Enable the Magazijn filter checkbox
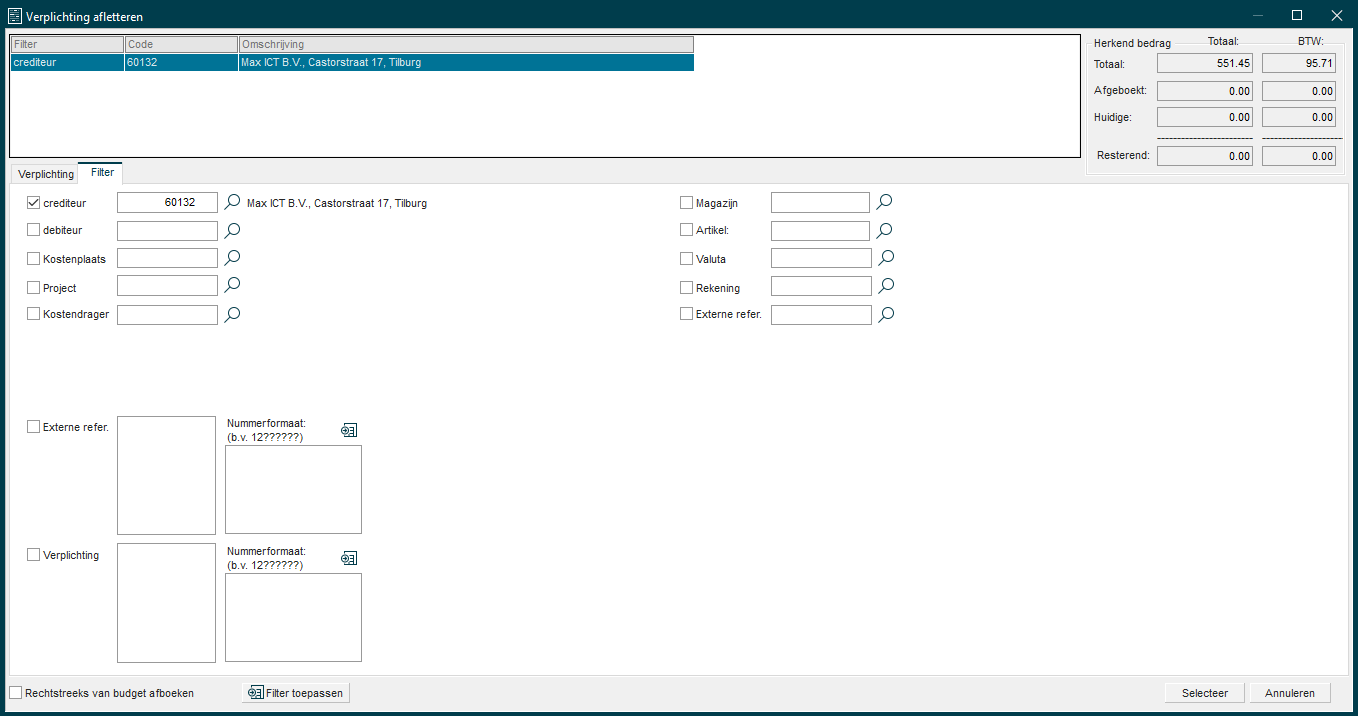Image resolution: width=1358 pixels, height=716 pixels. tap(686, 203)
